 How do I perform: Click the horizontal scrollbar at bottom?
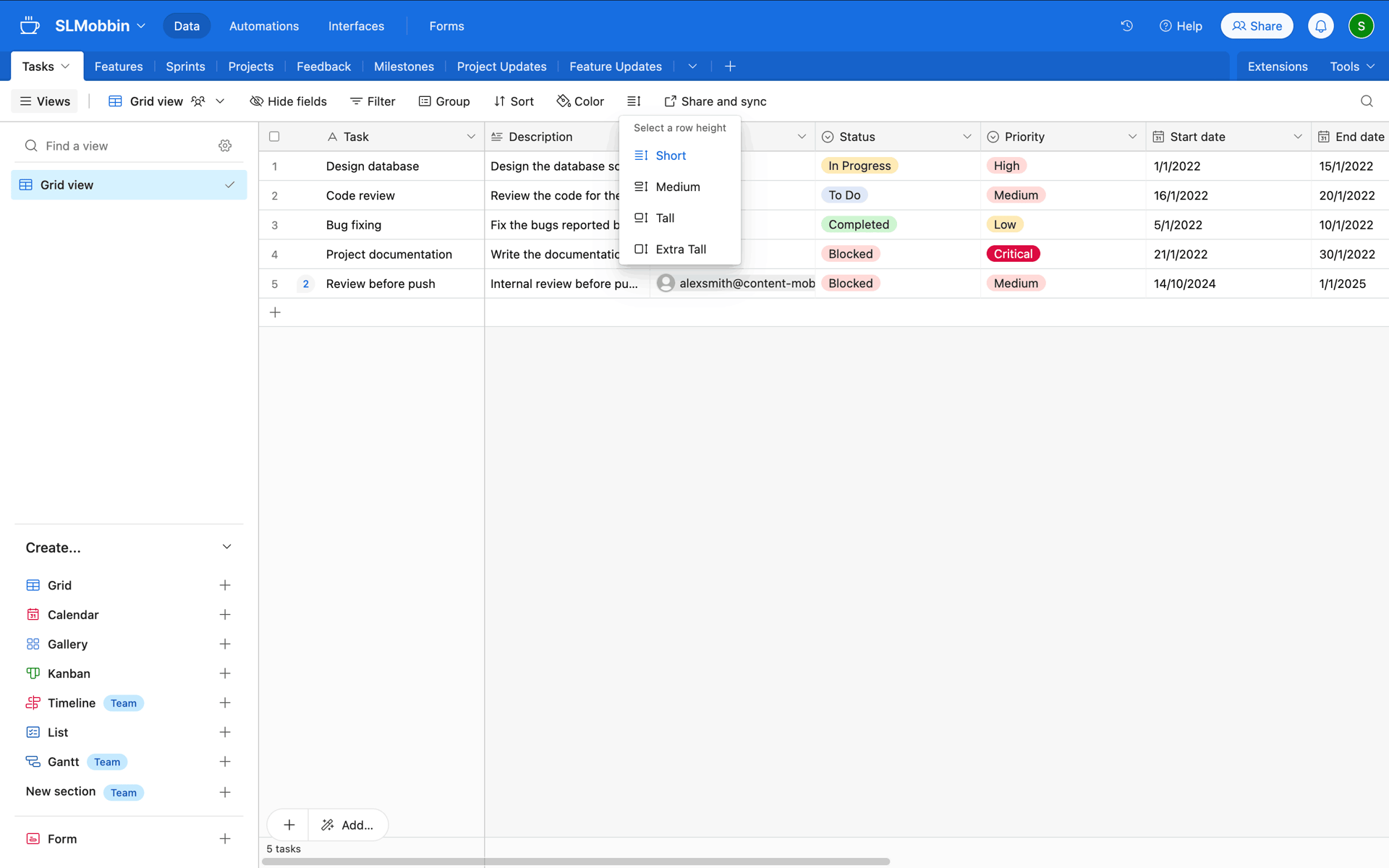click(576, 861)
